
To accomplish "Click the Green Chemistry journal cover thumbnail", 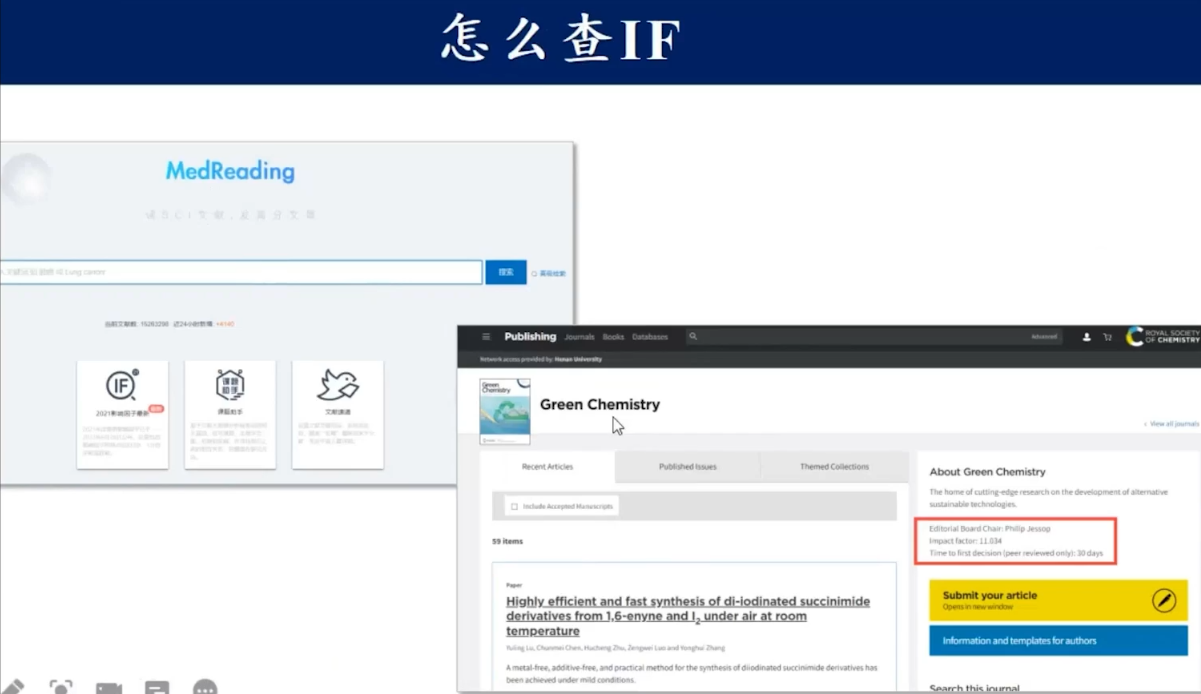I will coord(505,411).
